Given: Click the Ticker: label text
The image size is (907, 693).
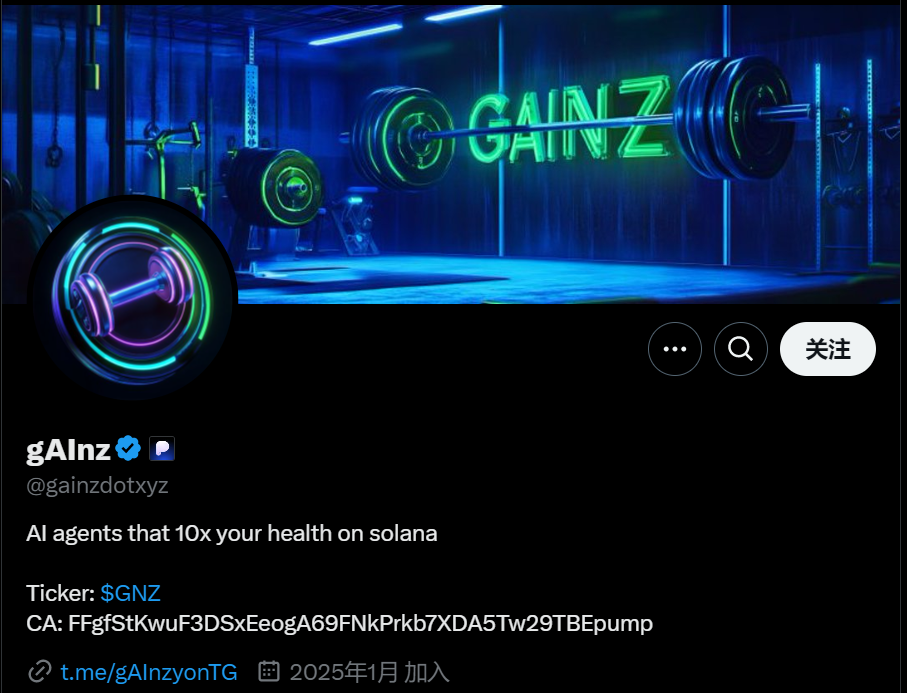Looking at the screenshot, I should 61,594.
